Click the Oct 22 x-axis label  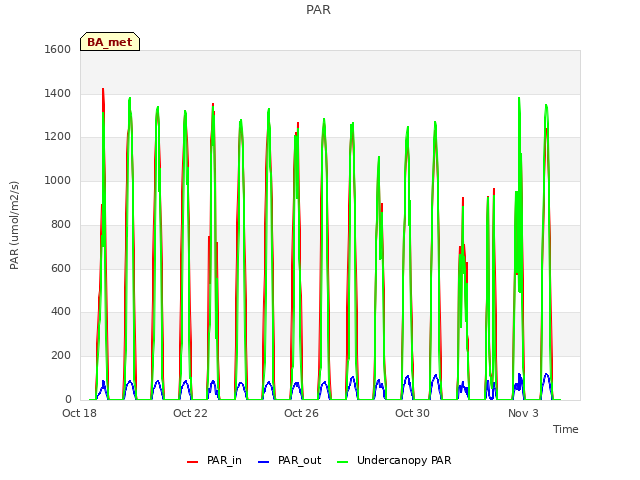coord(190,413)
